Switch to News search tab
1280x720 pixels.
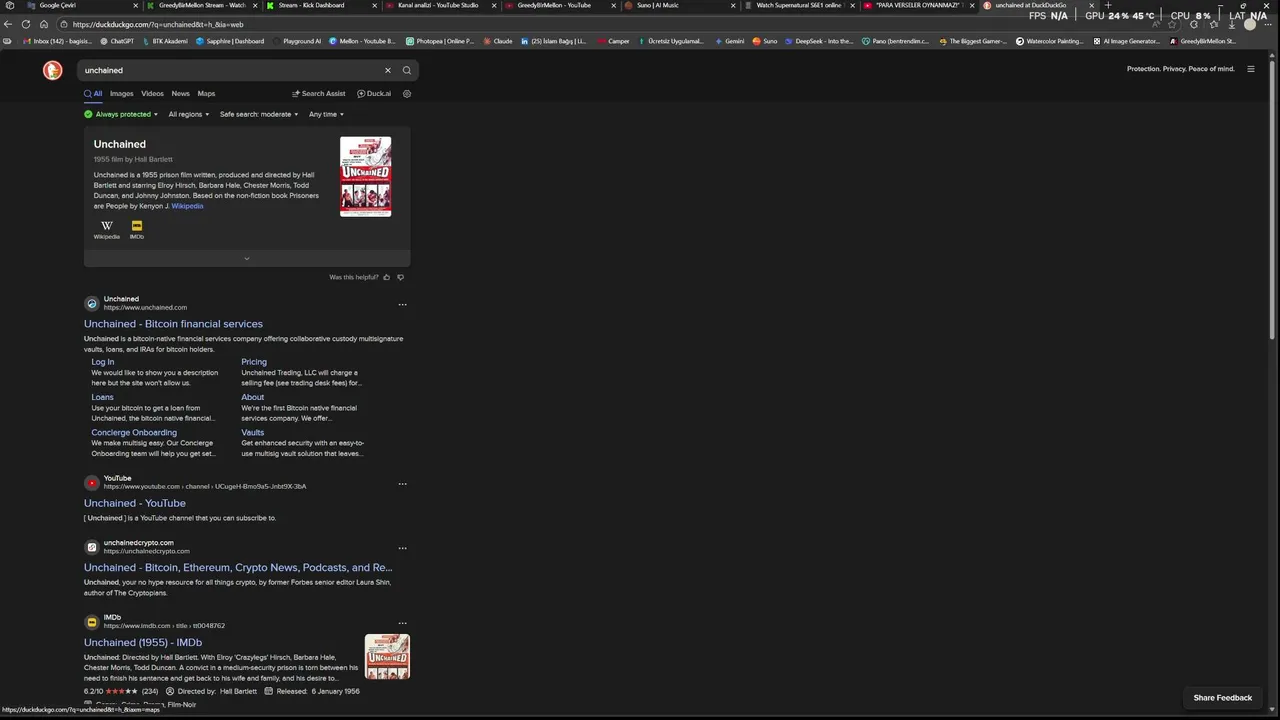click(180, 94)
